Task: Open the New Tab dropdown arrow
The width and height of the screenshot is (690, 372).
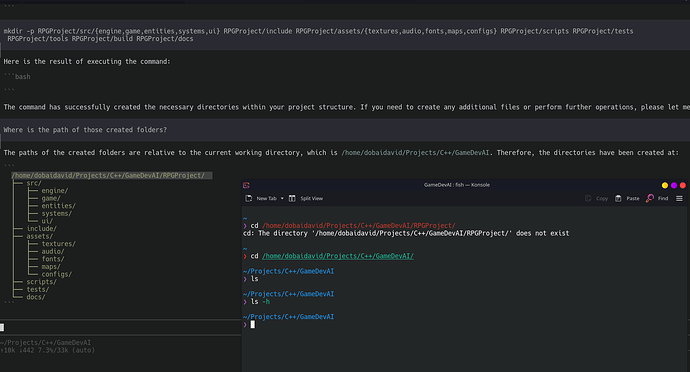Action: tap(282, 199)
